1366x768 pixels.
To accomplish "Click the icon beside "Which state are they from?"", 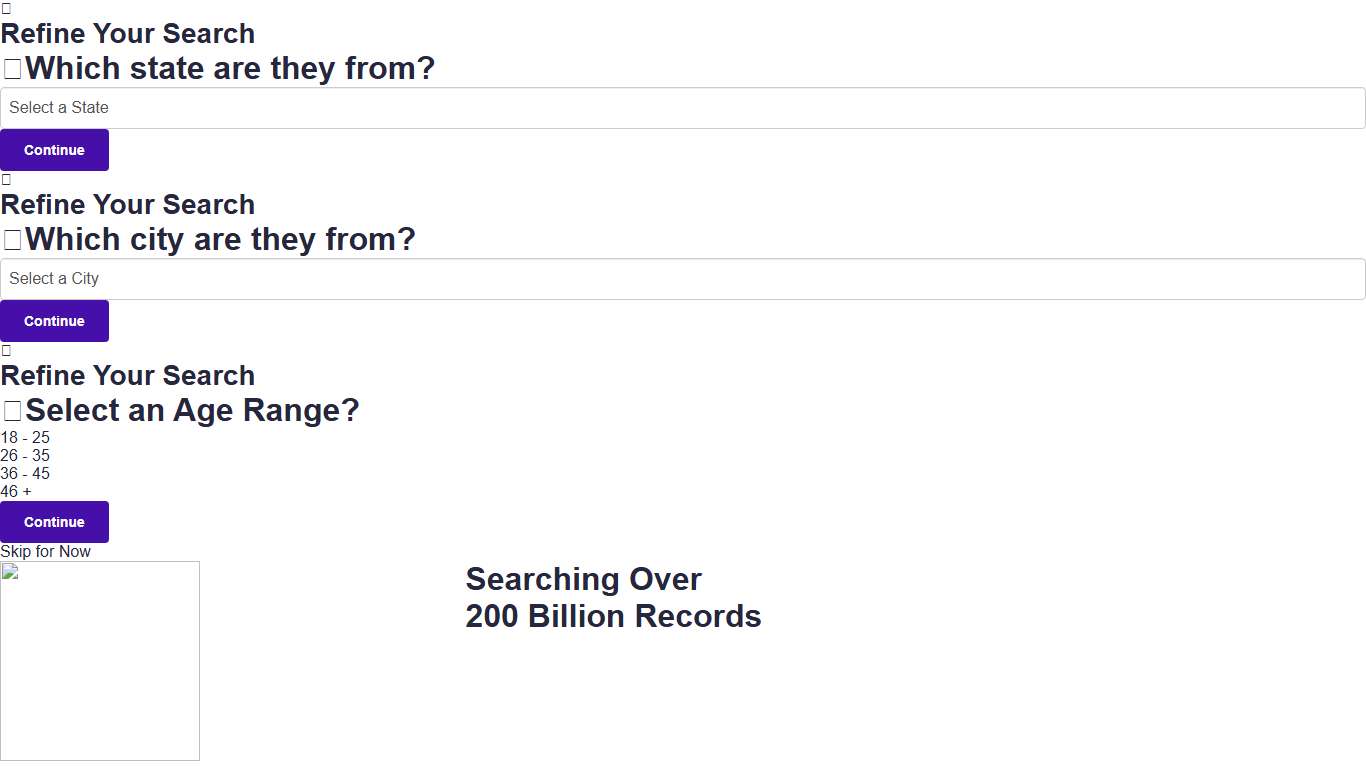I will (12, 70).
